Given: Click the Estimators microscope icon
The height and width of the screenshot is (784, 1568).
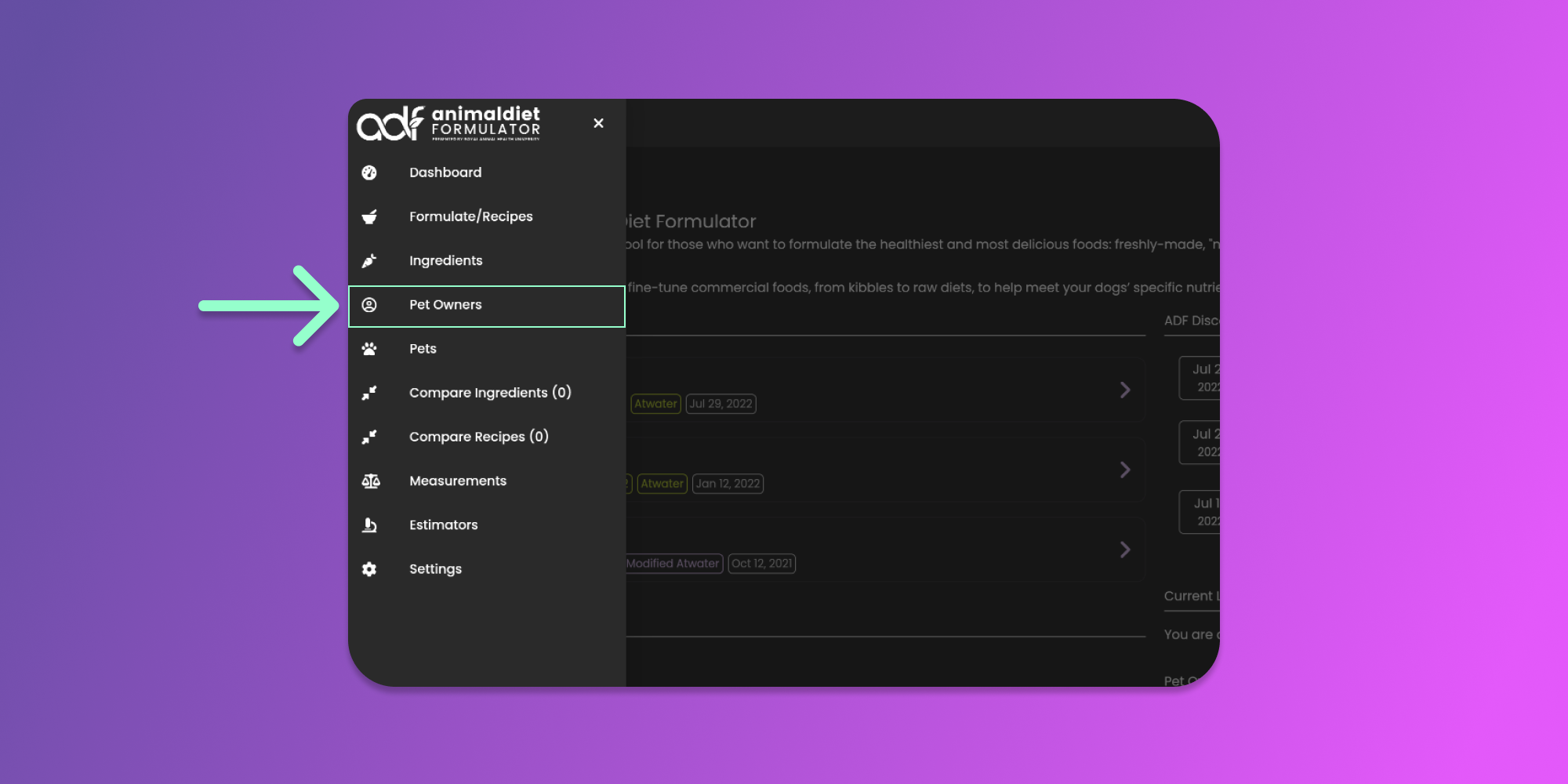Looking at the screenshot, I should click(x=369, y=525).
